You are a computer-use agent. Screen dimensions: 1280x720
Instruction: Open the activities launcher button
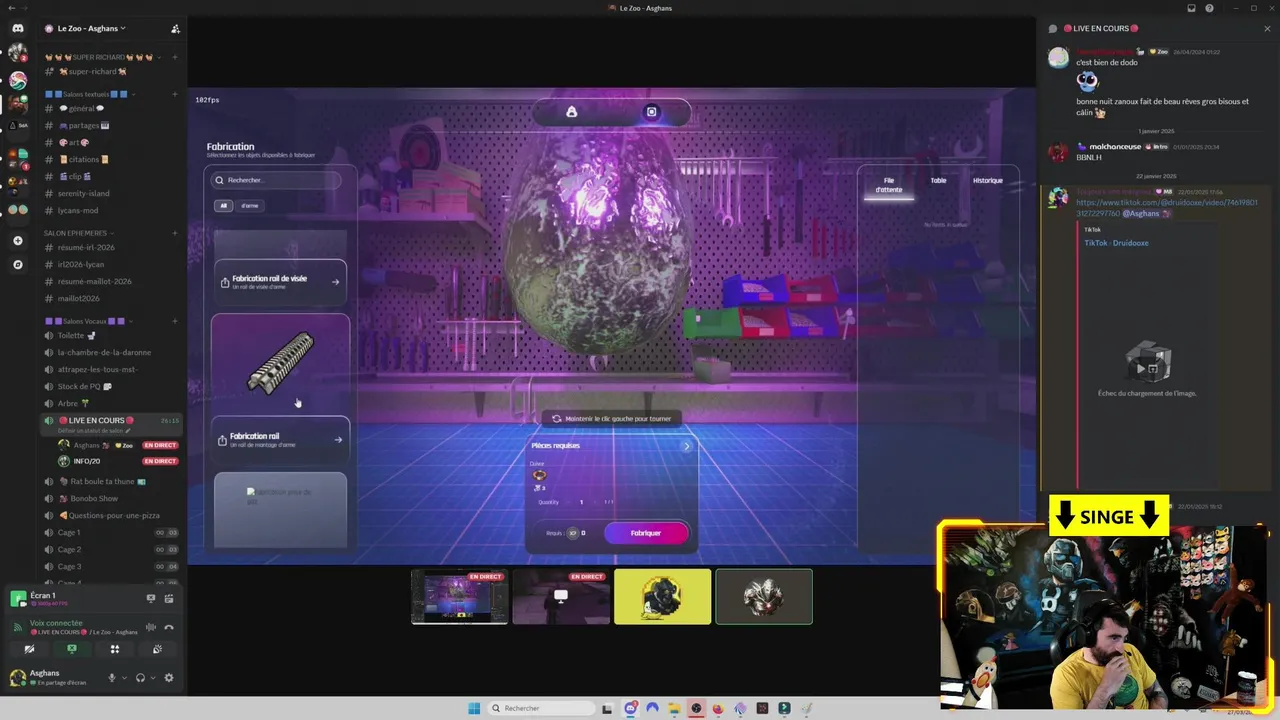click(x=114, y=649)
